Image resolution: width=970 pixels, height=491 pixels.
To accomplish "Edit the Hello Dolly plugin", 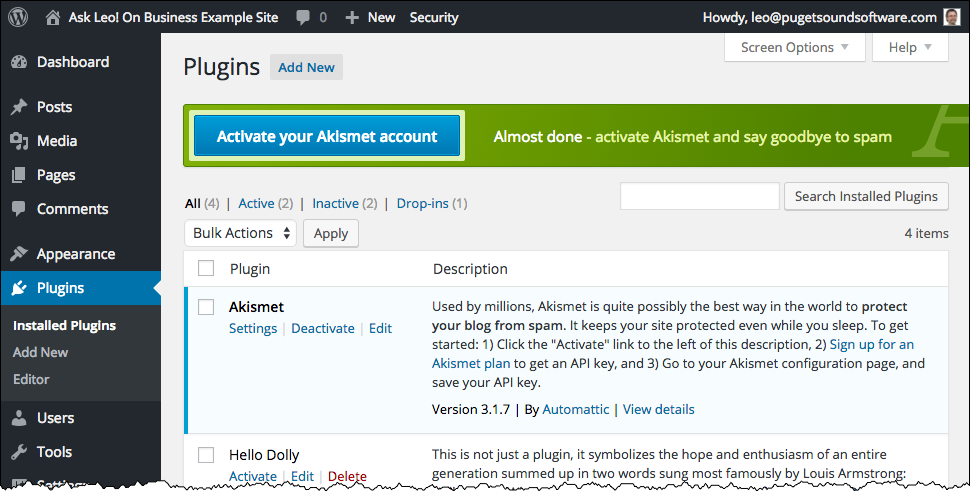I will coord(303,476).
